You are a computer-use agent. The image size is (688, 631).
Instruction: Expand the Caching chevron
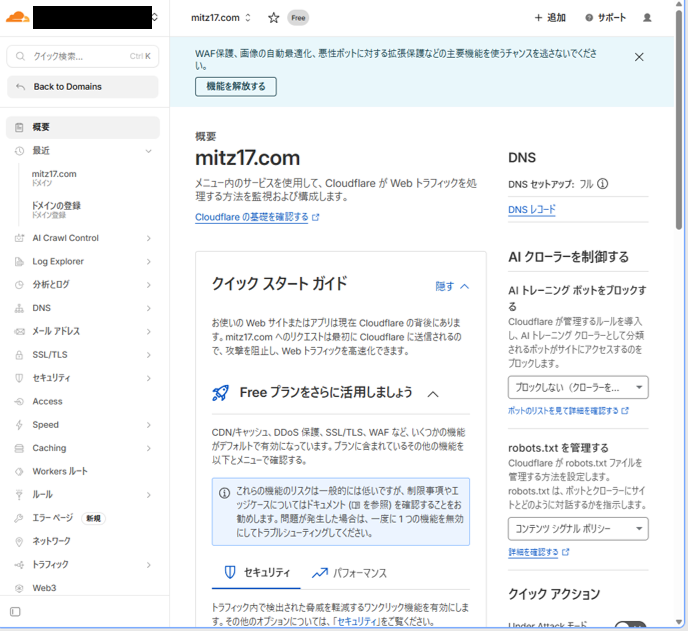coord(149,448)
